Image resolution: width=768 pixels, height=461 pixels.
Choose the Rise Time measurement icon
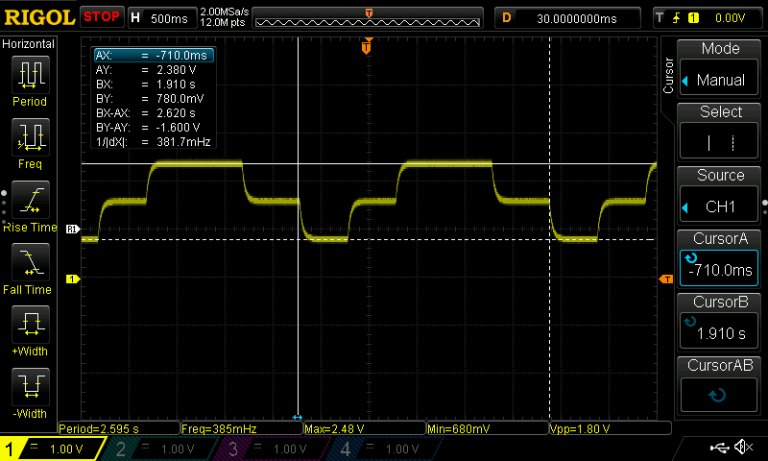(x=30, y=197)
